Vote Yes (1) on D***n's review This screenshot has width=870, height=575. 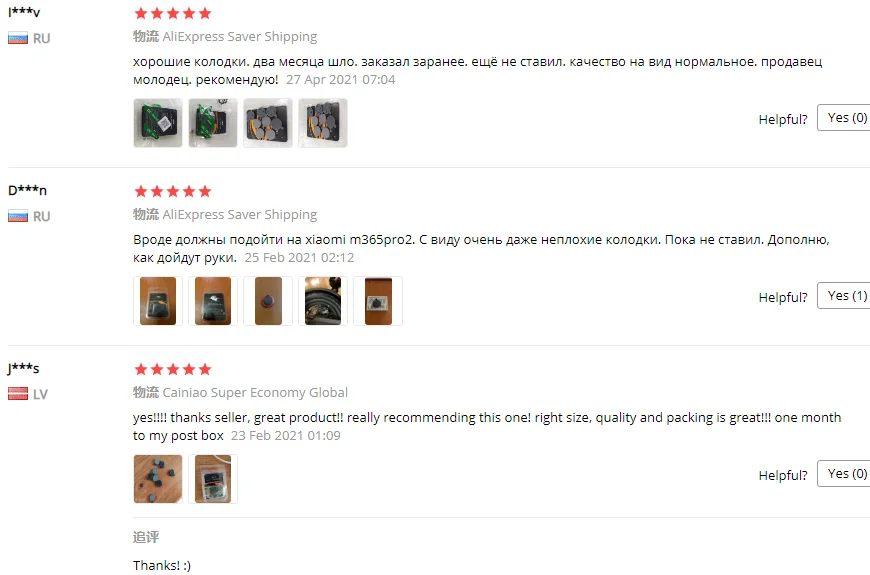[x=843, y=296]
